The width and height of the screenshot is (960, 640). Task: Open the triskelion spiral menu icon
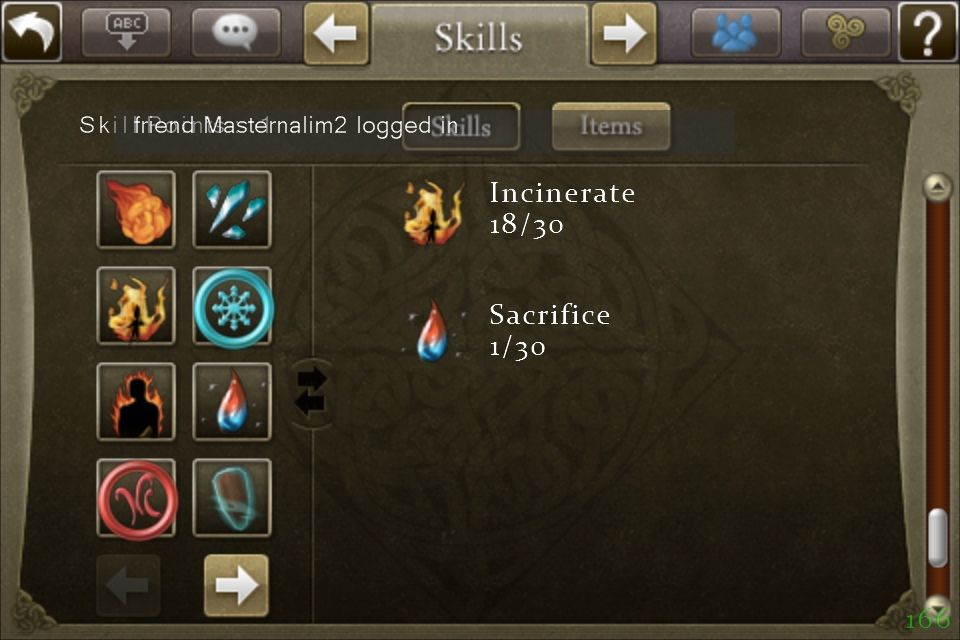point(846,32)
